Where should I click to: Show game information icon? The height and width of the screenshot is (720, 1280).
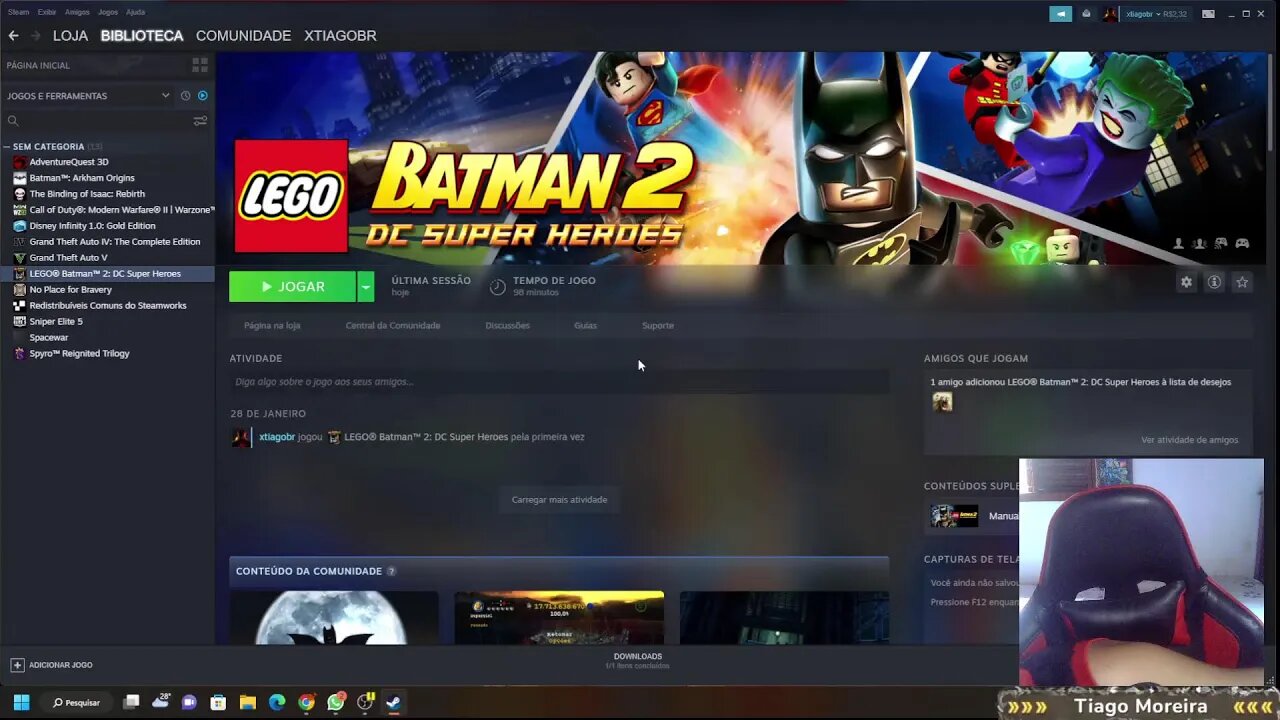point(1214,283)
